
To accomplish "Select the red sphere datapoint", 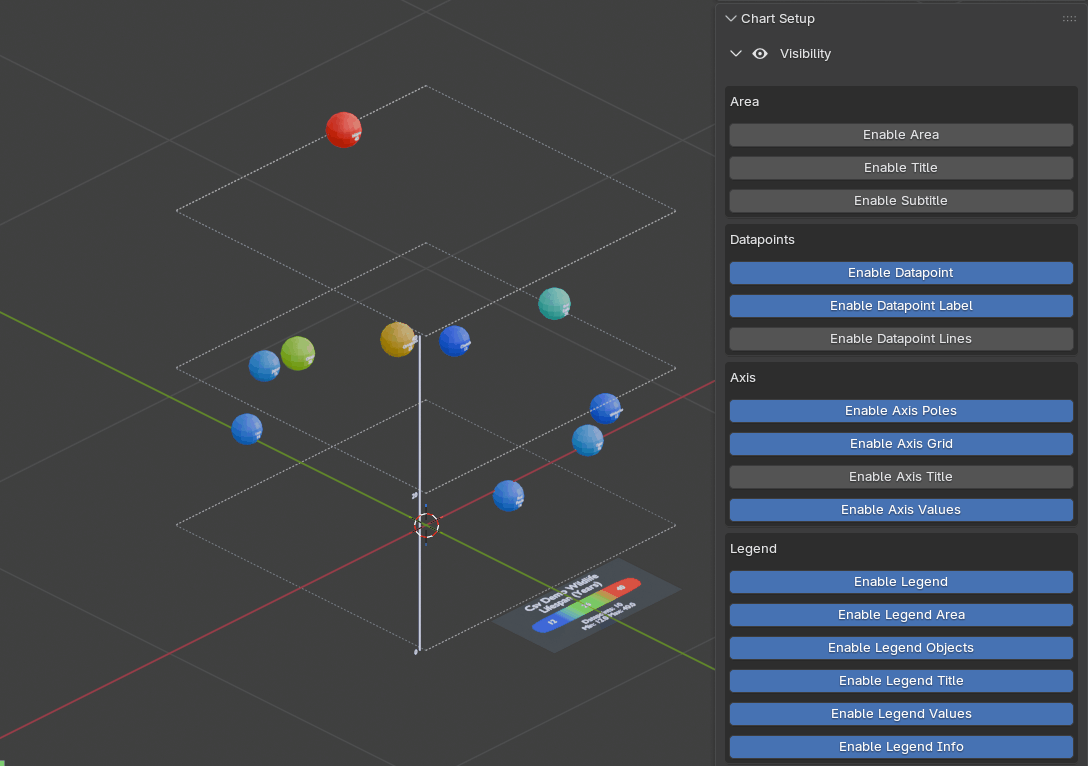I will (343, 130).
